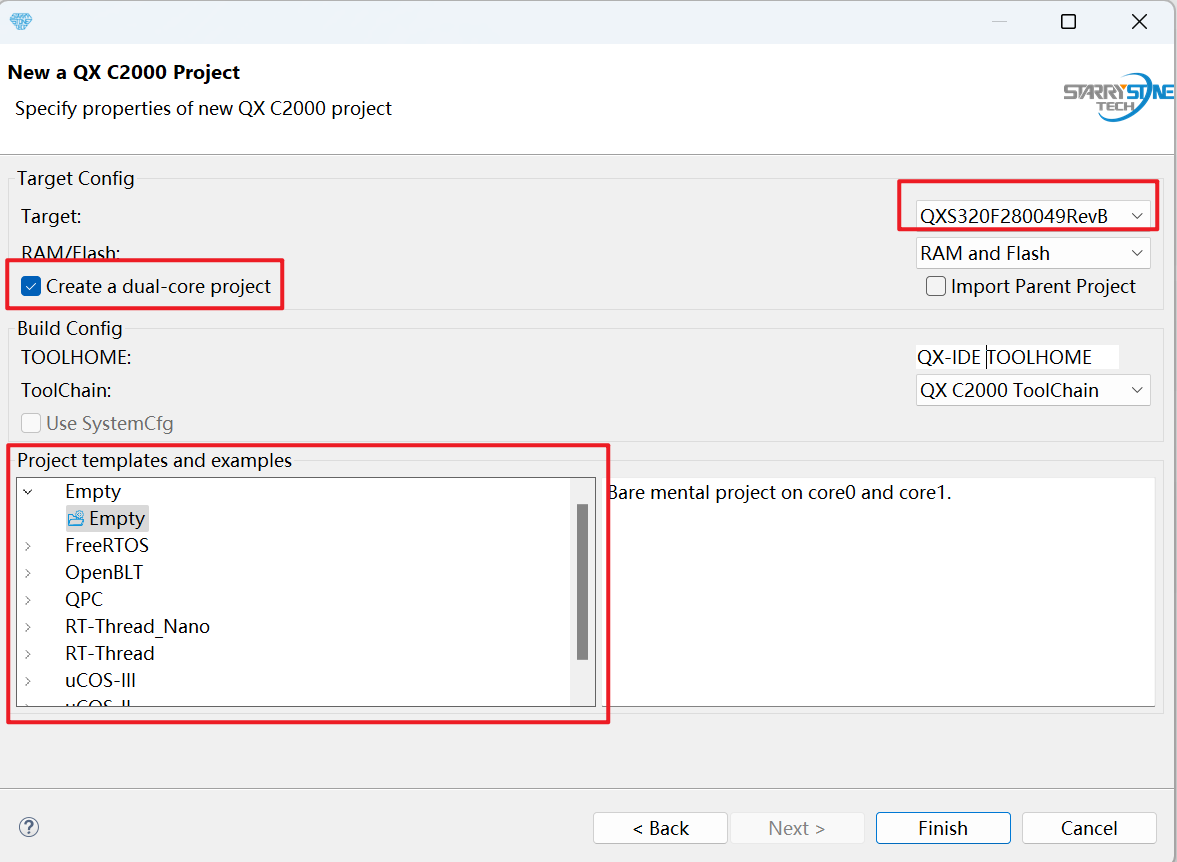The image size is (1177, 862).
Task: Click the Back button
Action: click(x=660, y=827)
